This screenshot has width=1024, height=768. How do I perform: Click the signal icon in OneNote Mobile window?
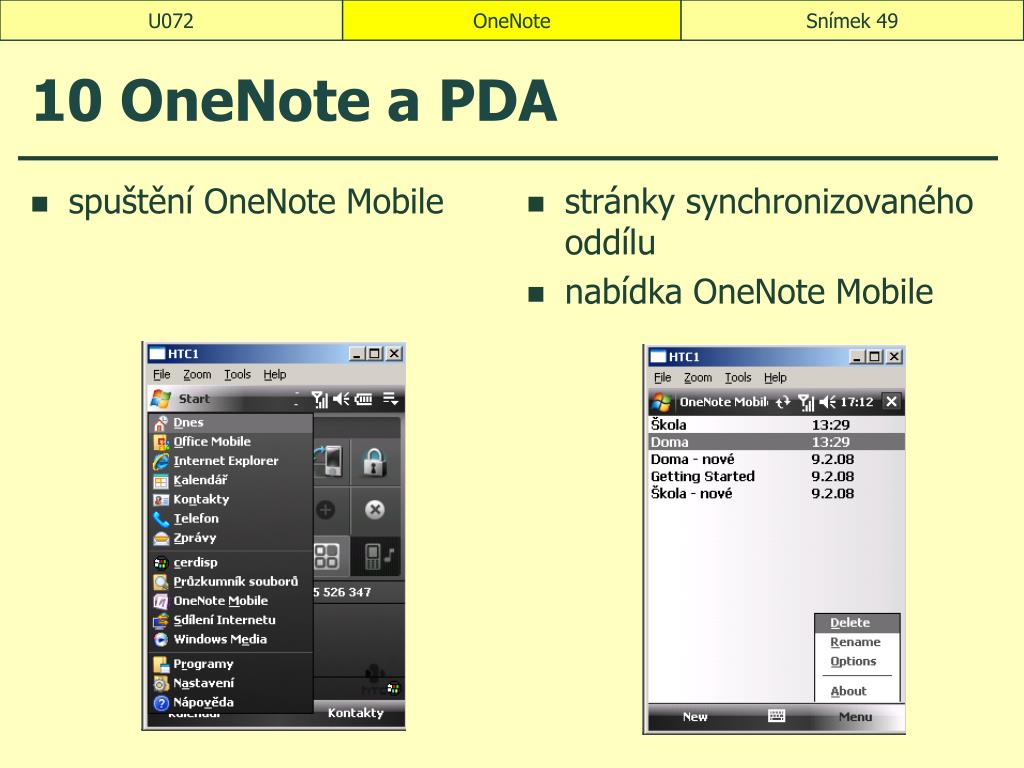click(807, 403)
